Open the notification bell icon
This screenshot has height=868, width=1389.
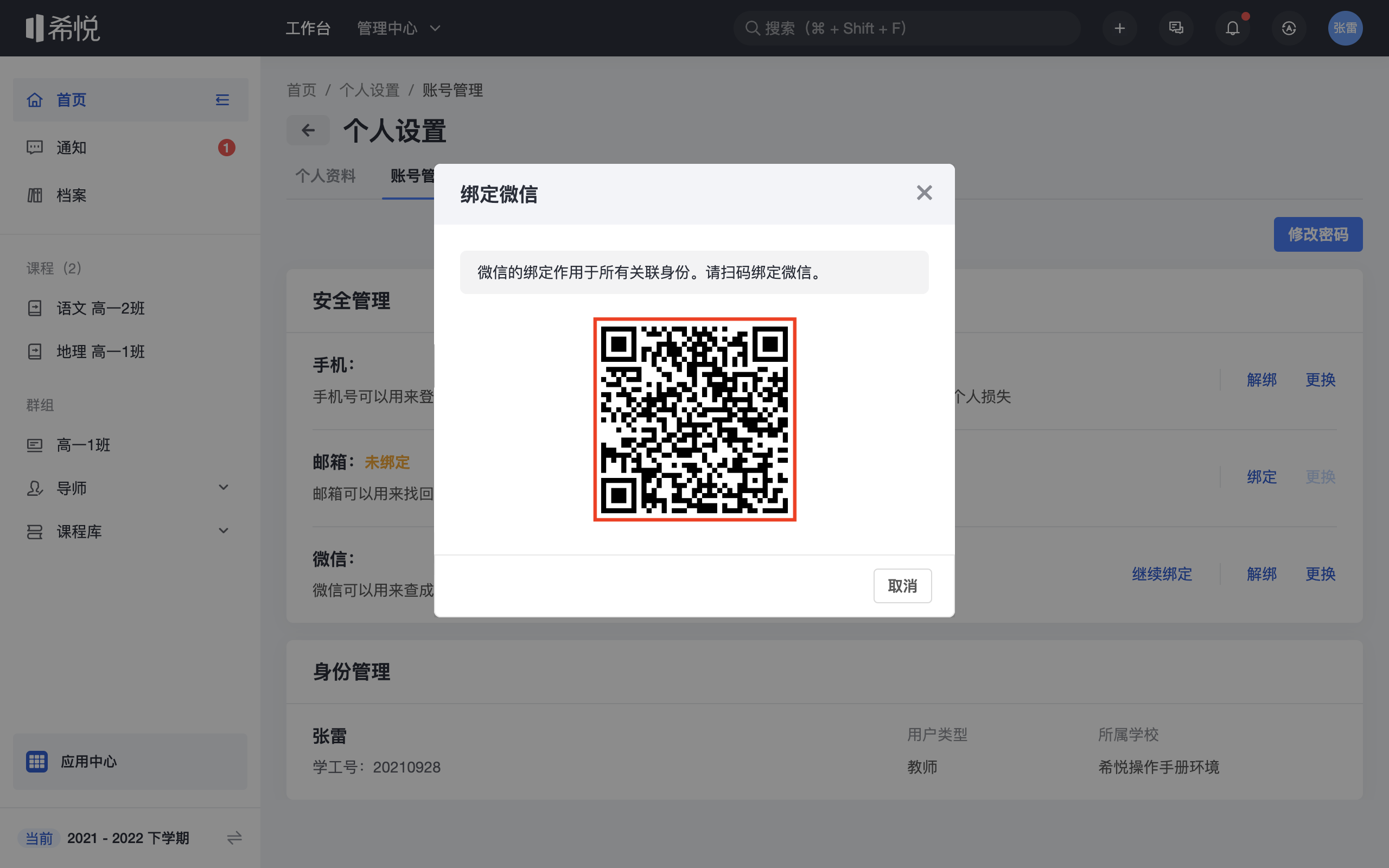(1232, 28)
